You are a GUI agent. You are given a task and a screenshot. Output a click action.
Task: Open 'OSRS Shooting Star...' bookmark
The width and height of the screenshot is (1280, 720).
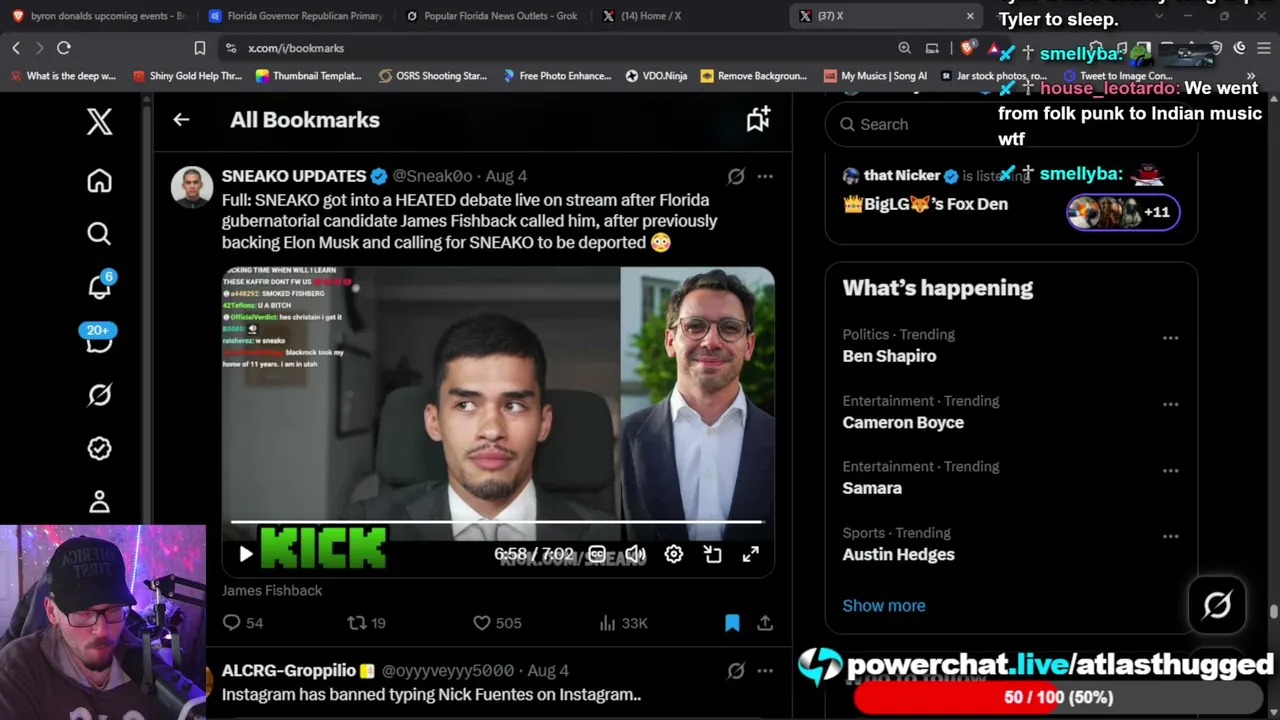(432, 76)
